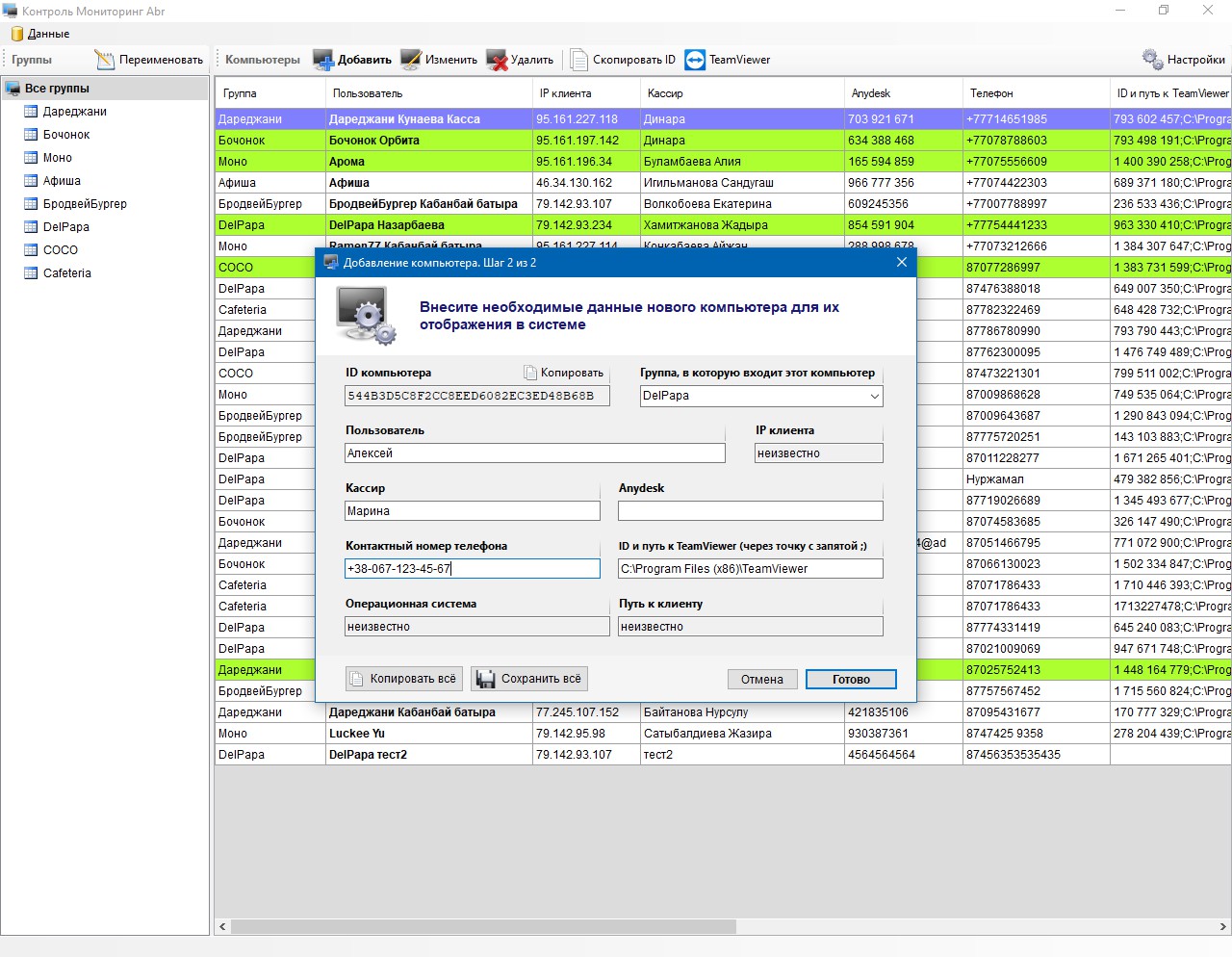Viewport: 1232px width, 957px height.
Task: Sort by Группа column header
Action: point(270,93)
